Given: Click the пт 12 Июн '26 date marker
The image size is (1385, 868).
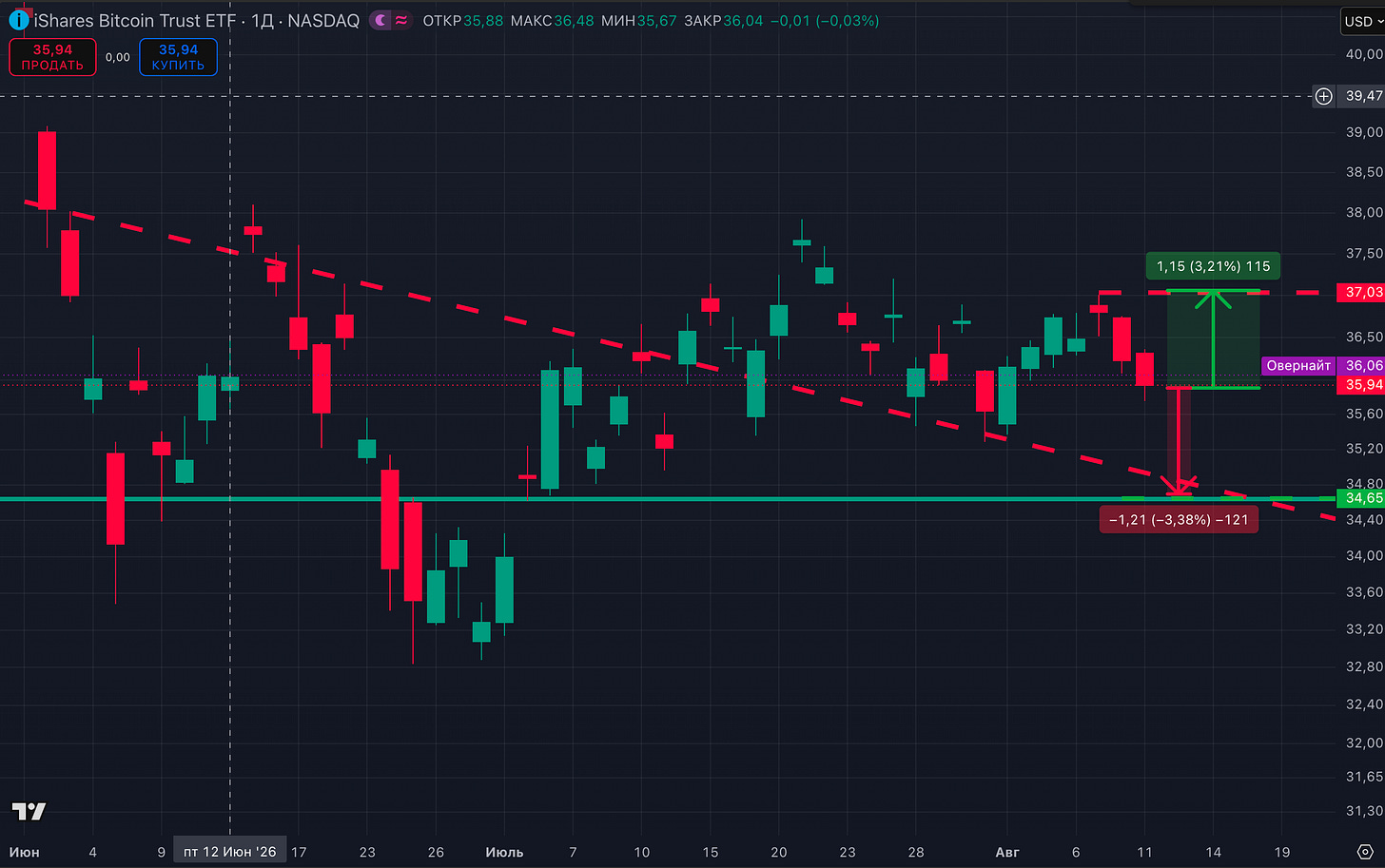Looking at the screenshot, I should tap(230, 852).
